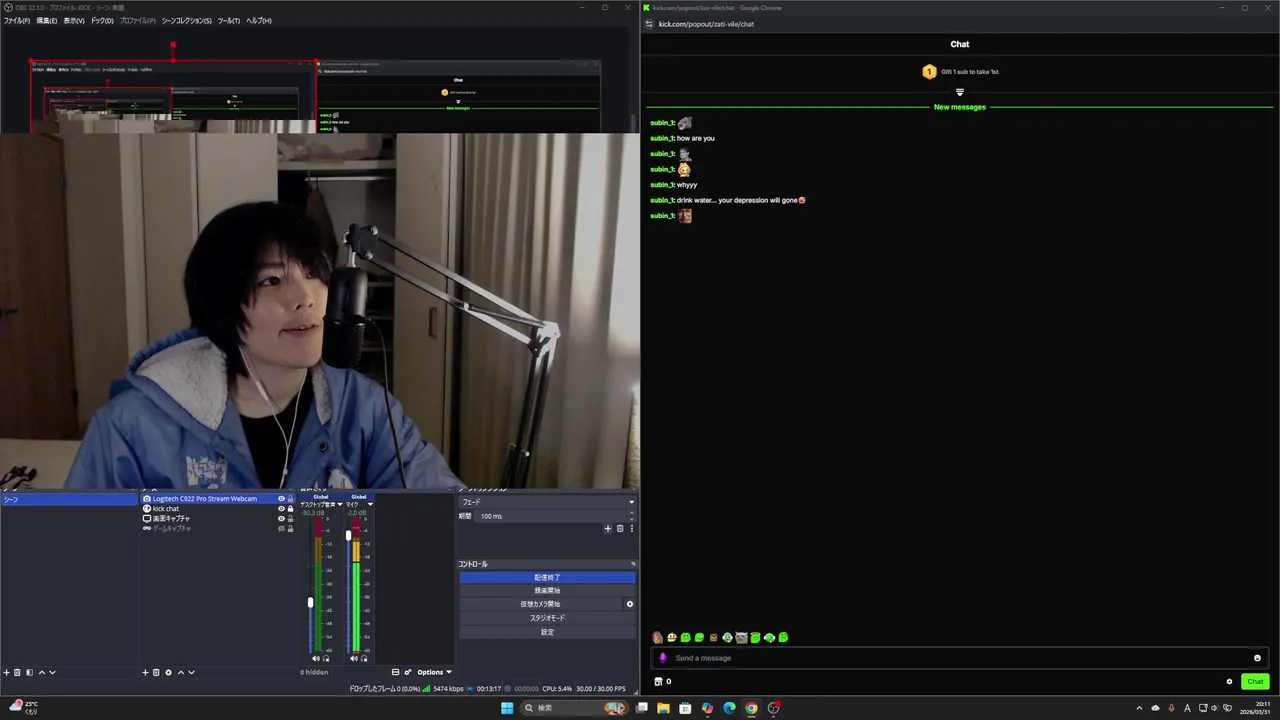The width and height of the screenshot is (1280, 720).
Task: Open the ファイル(F) menu in OBS
Action: pyautogui.click(x=16, y=21)
